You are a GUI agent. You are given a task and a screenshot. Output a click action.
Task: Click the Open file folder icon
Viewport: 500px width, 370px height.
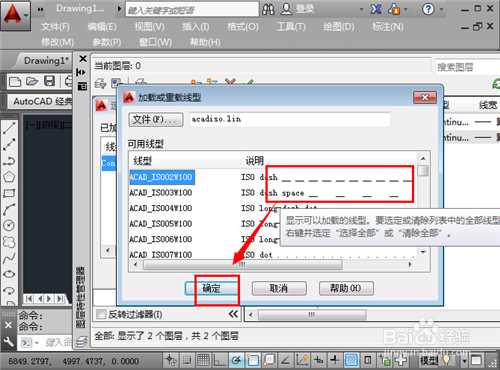[32, 81]
